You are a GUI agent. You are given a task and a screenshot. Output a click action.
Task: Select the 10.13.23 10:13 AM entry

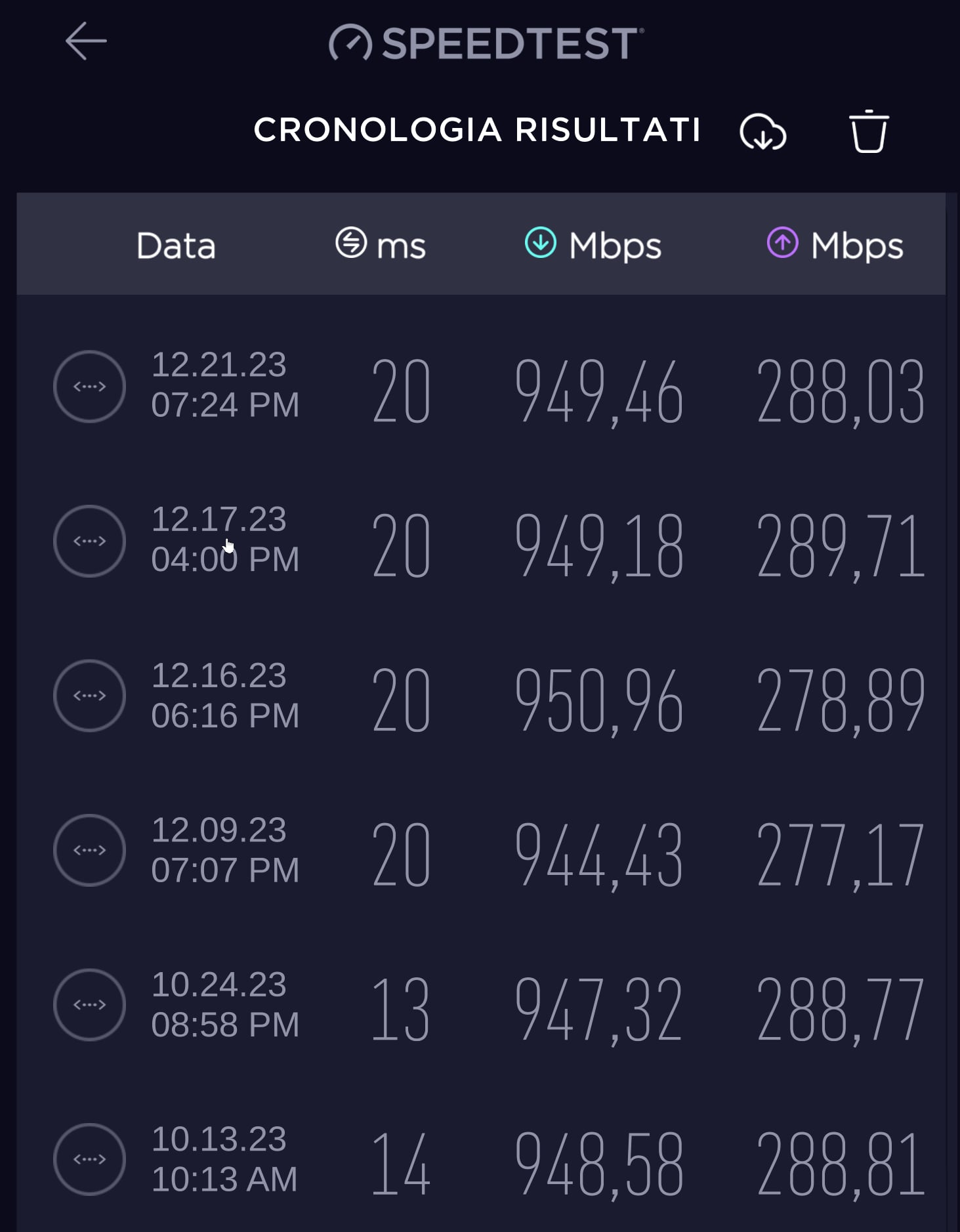click(225, 1159)
